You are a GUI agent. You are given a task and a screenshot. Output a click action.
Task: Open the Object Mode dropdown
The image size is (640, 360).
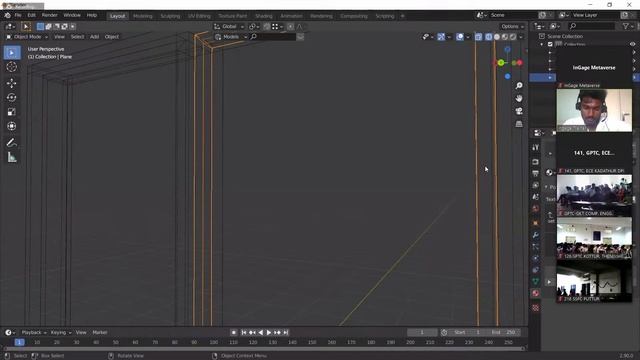pyautogui.click(x=27, y=37)
